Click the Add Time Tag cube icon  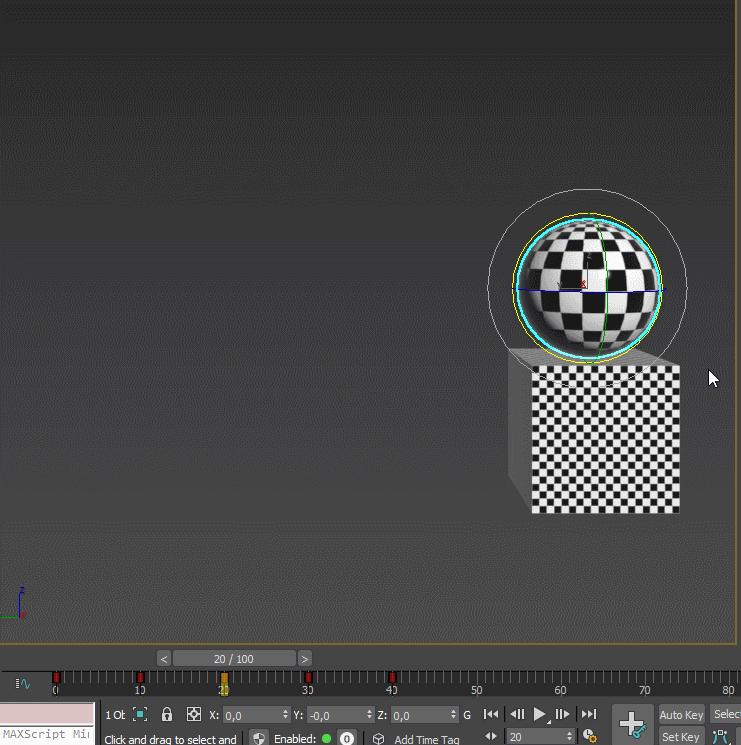pyautogui.click(x=378, y=739)
